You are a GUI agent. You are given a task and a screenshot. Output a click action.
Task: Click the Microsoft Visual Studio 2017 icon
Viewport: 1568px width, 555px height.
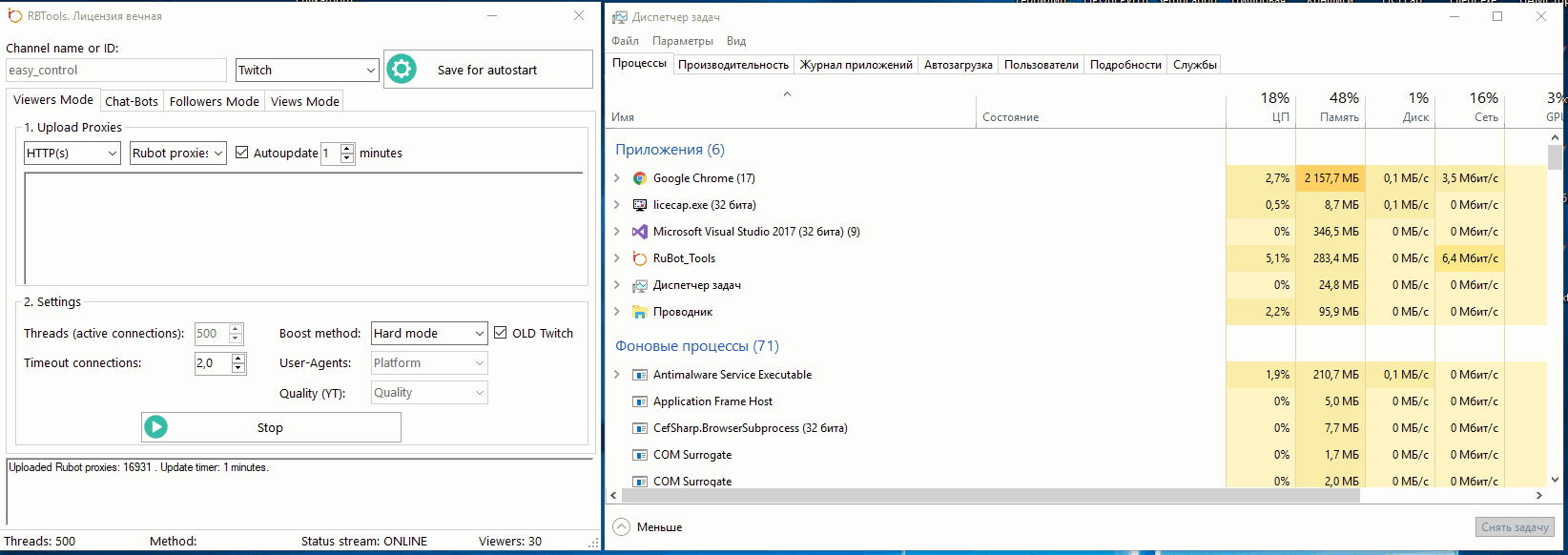(640, 232)
